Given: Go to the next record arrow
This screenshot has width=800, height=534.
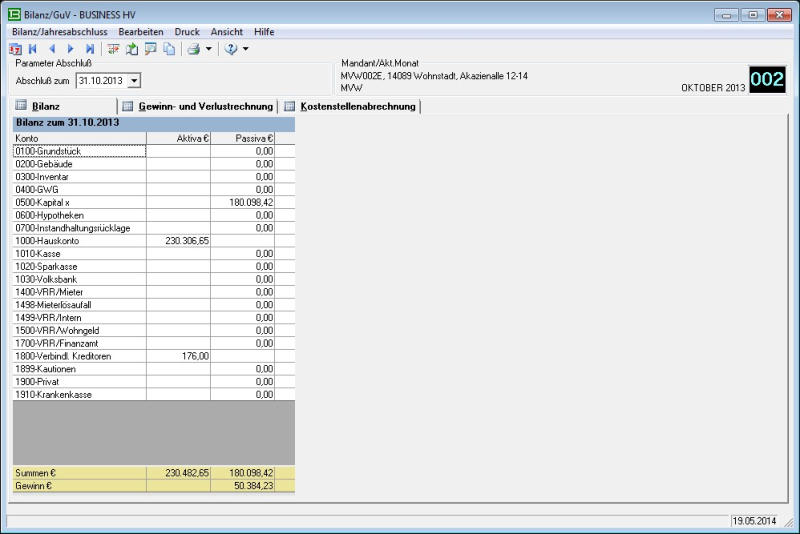Looking at the screenshot, I should 70,49.
